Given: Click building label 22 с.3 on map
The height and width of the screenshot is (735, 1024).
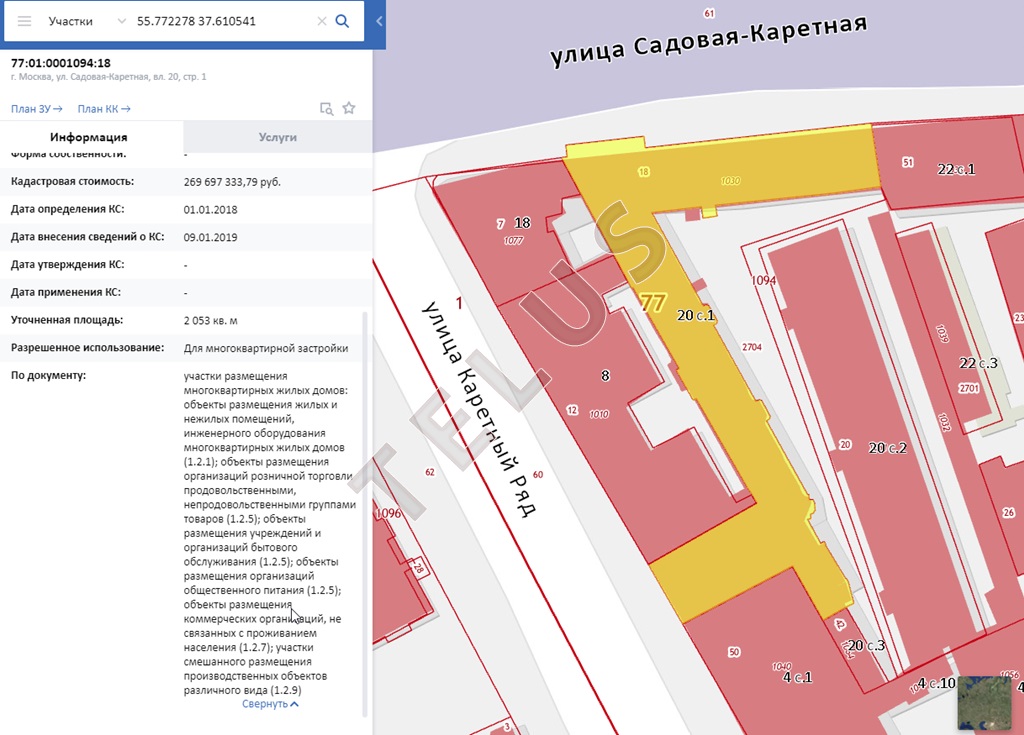Looking at the screenshot, I should coord(978,363).
